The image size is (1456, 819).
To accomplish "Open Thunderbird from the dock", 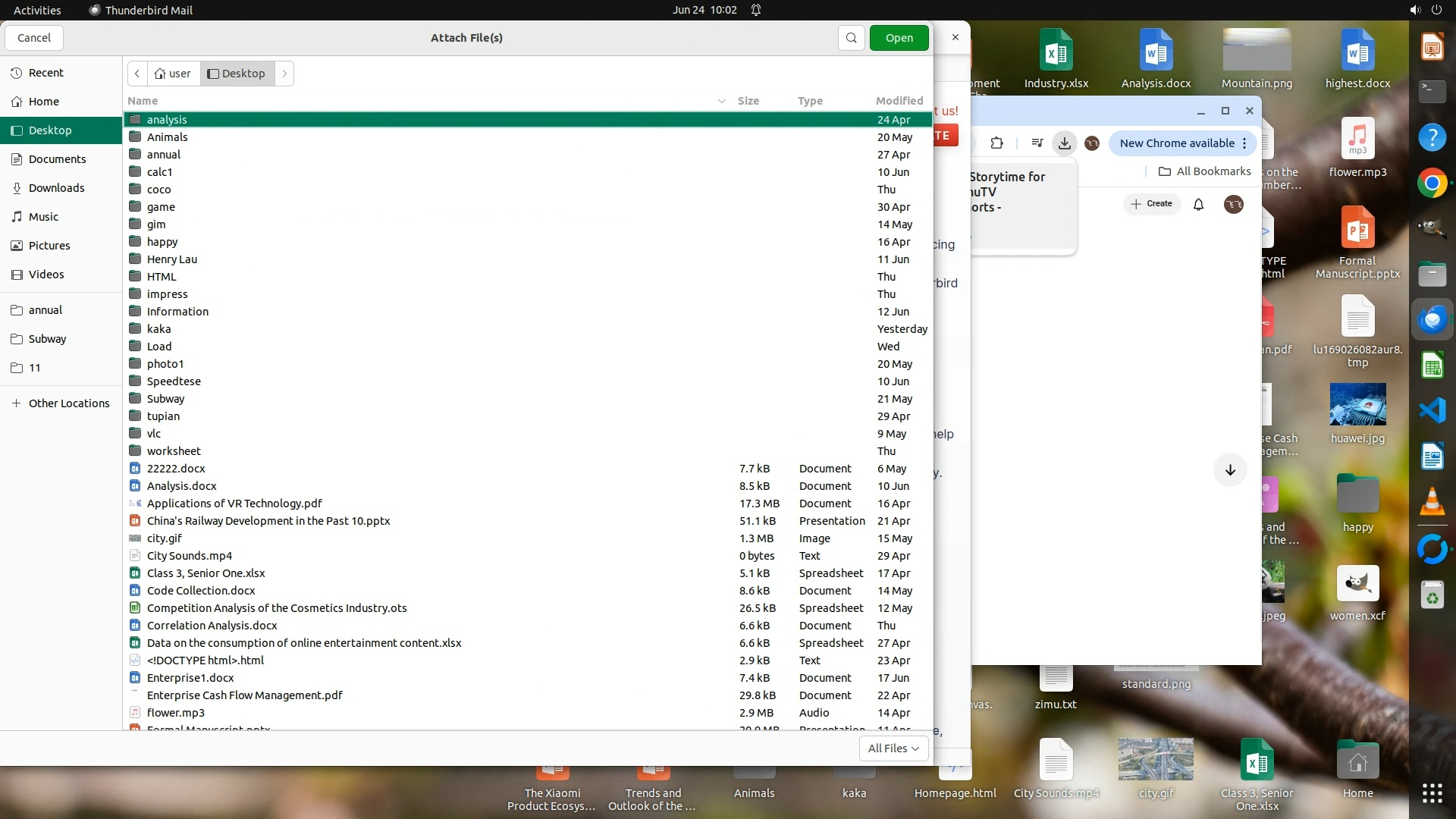I will point(1432,319).
